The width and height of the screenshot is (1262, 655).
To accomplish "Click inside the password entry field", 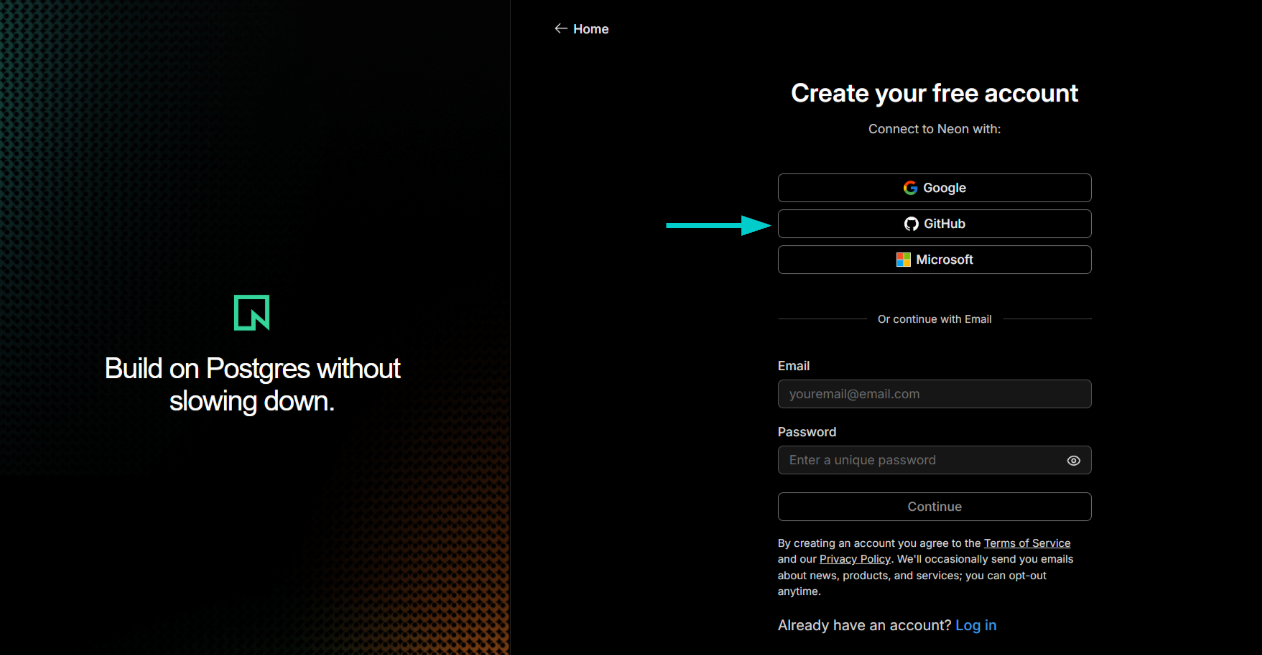I will [x=920, y=460].
